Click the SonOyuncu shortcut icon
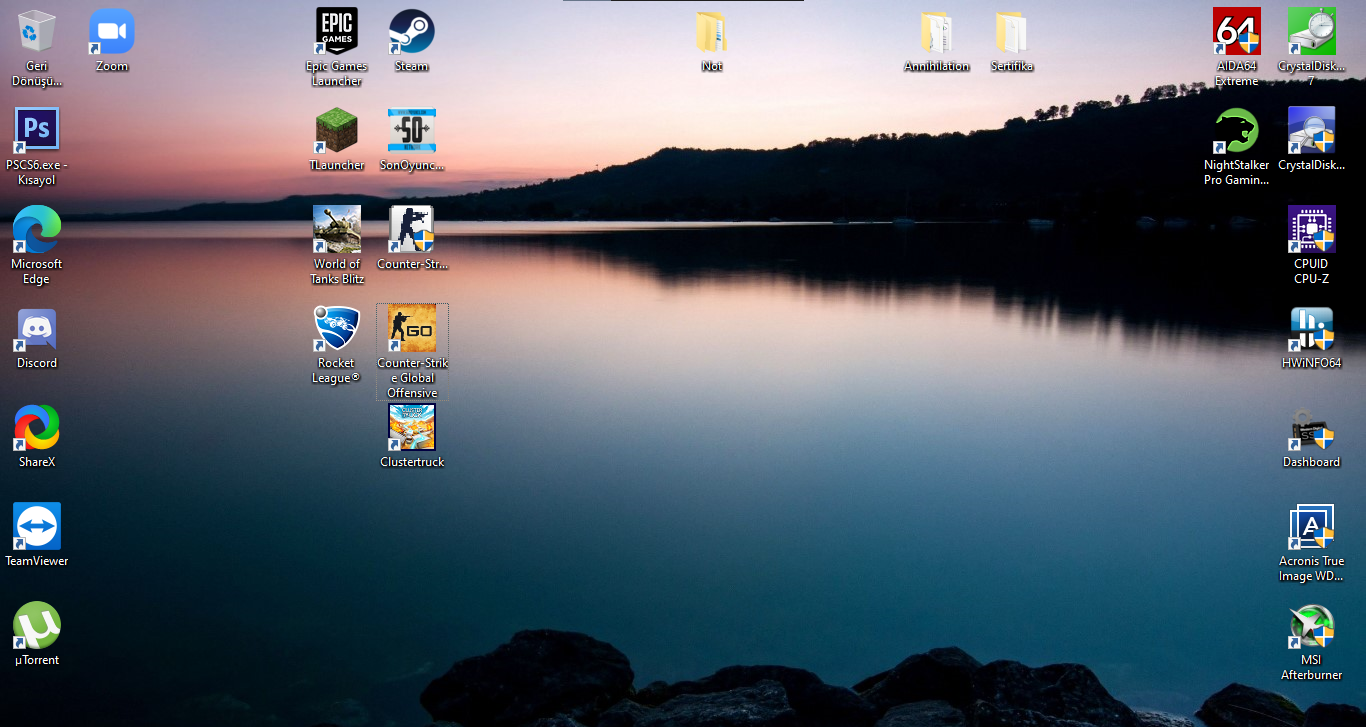The image size is (1366, 727). pos(412,131)
